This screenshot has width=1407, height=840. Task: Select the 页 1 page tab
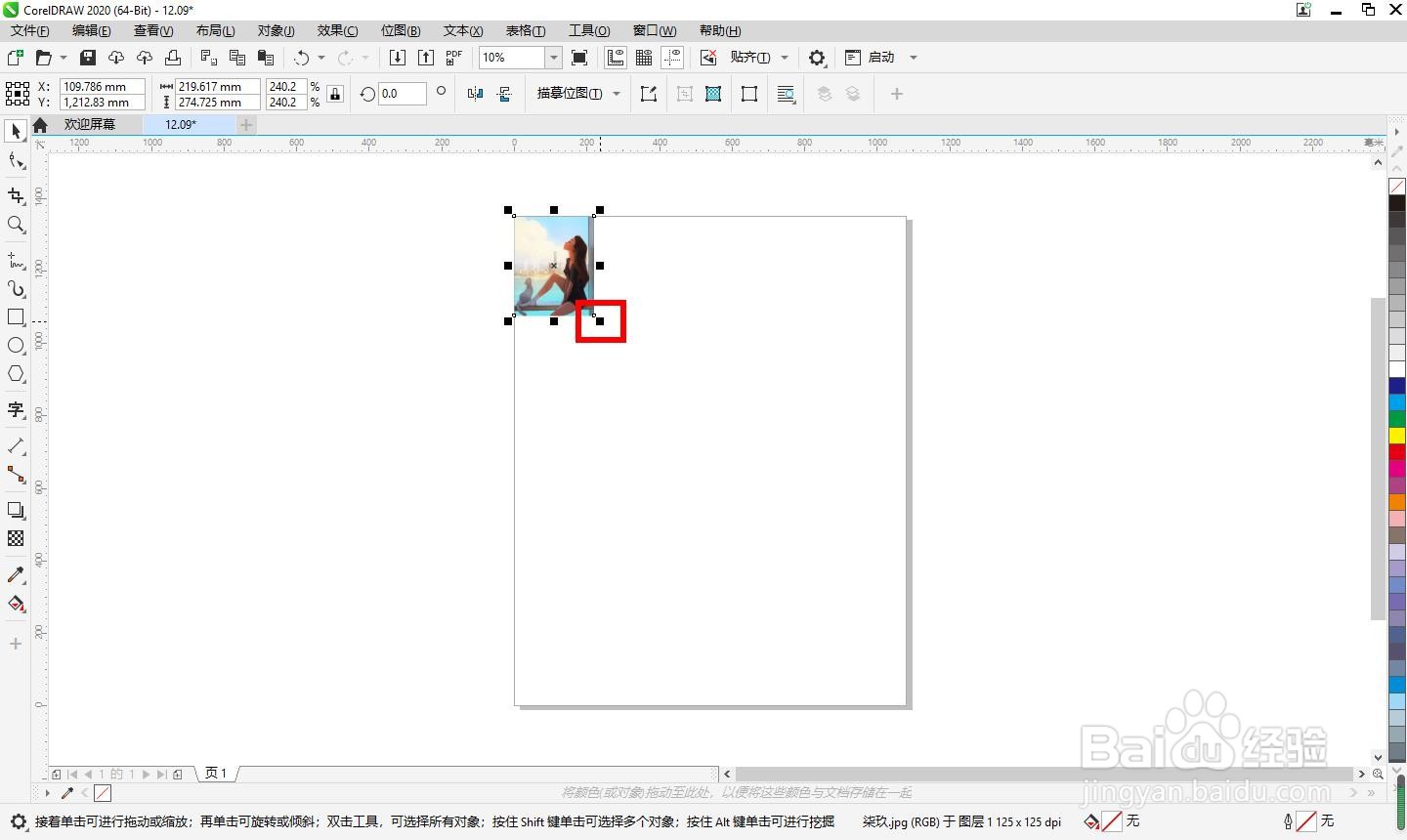[x=216, y=774]
